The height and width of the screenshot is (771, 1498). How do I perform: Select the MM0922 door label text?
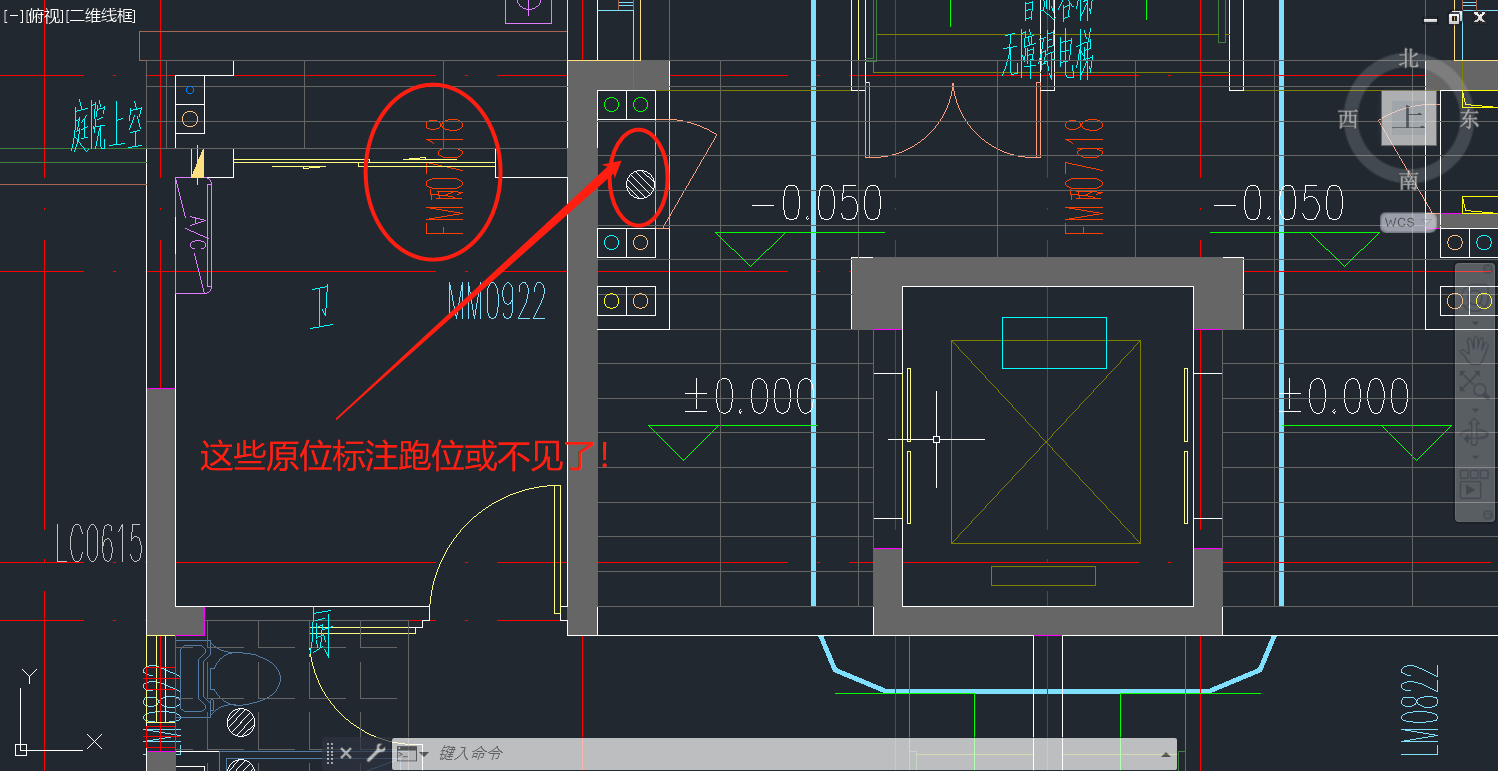click(497, 301)
